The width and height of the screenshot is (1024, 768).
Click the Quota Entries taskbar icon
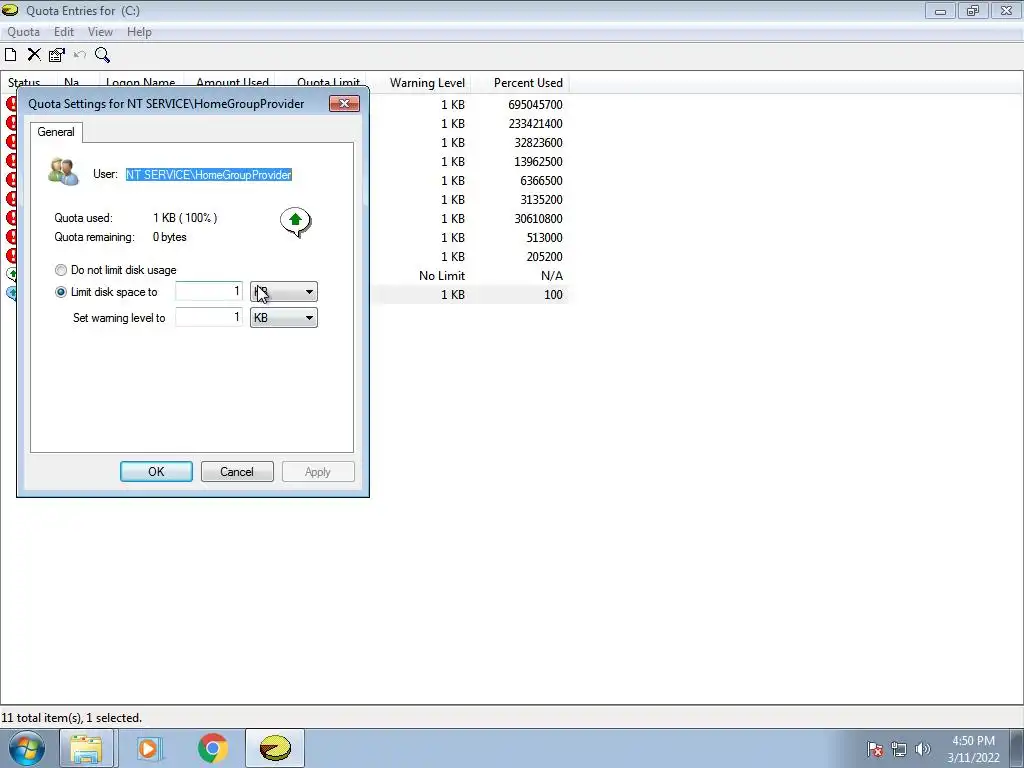(x=275, y=748)
